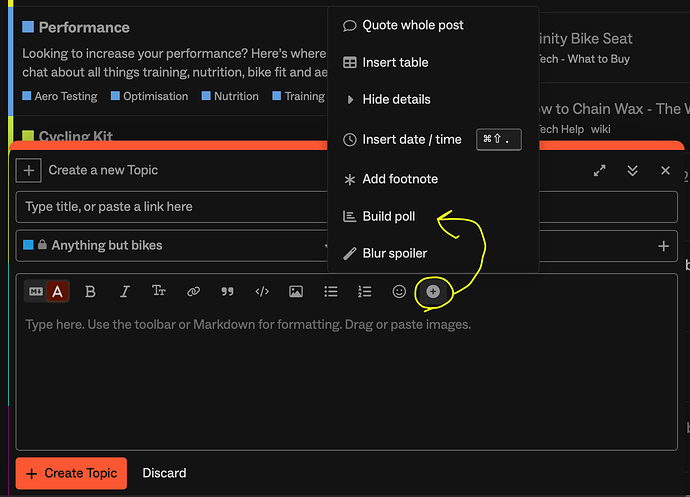Open the emoji picker
This screenshot has width=690, height=497.
point(399,291)
